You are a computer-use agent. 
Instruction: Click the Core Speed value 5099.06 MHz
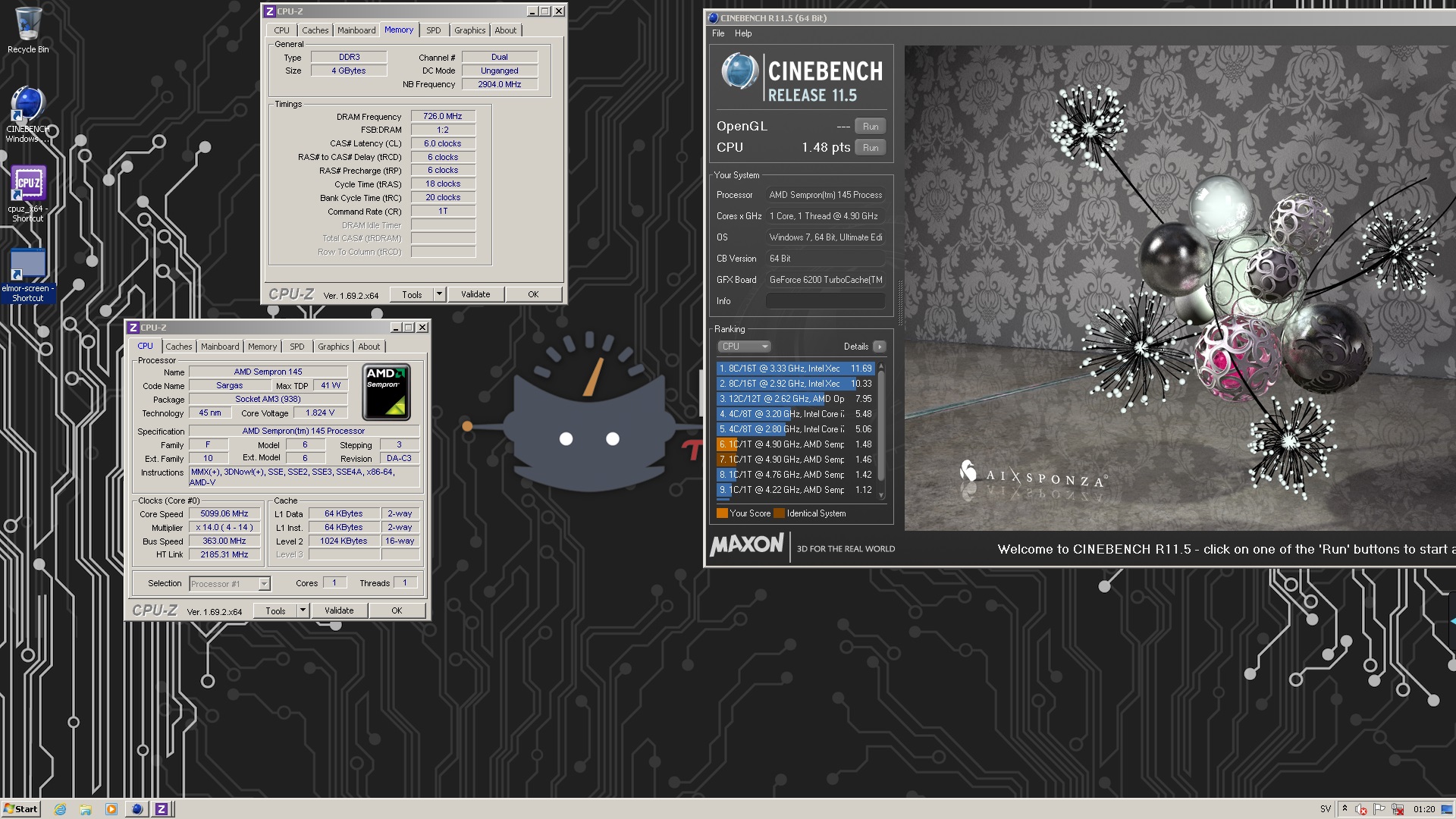click(x=224, y=514)
